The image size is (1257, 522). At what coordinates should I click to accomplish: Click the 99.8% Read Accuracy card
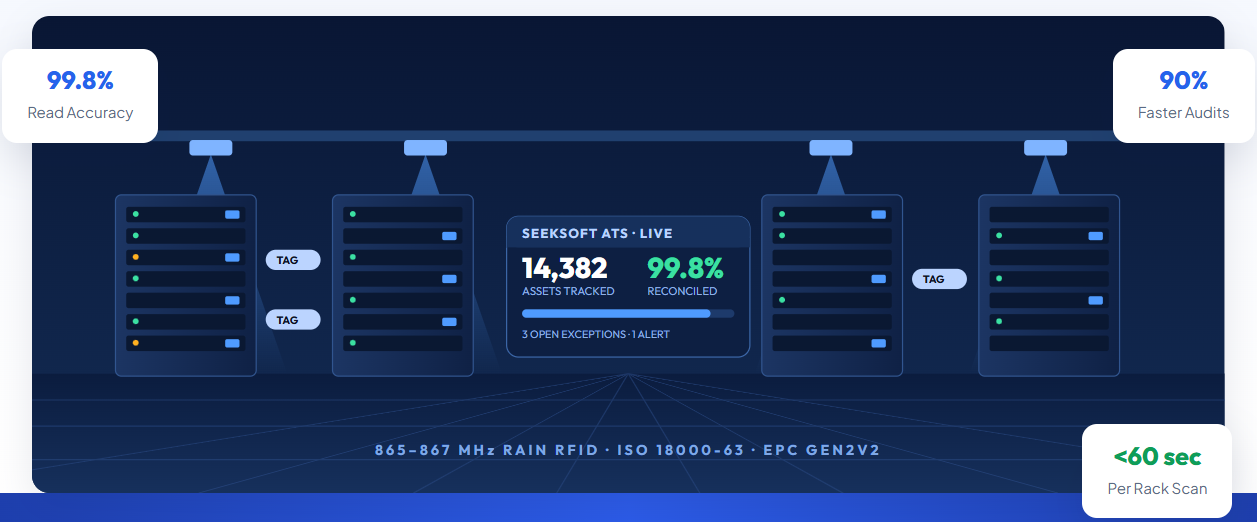pos(80,96)
